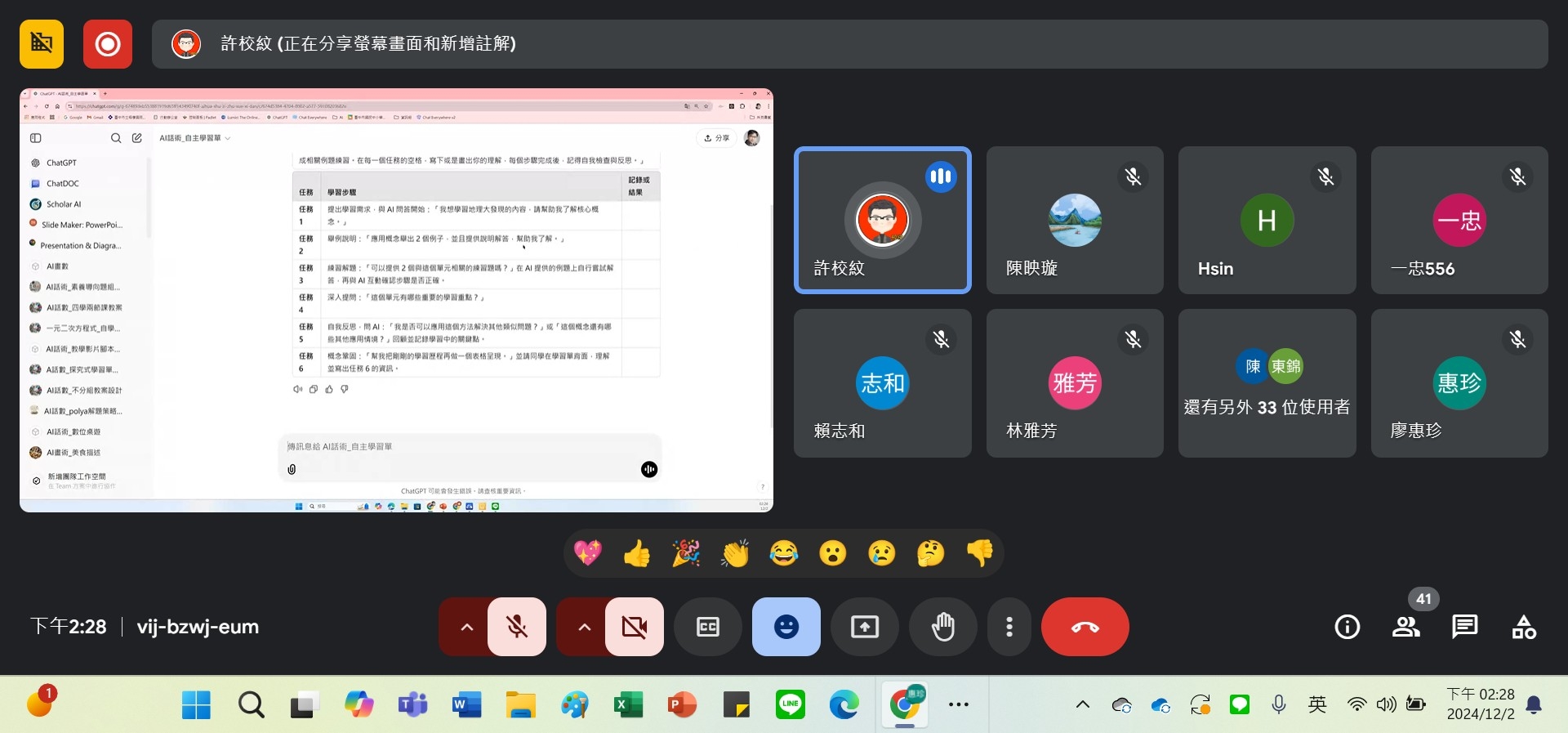The image size is (1568, 733).
Task: Leave the call with red hang-up button
Action: coord(1085,627)
